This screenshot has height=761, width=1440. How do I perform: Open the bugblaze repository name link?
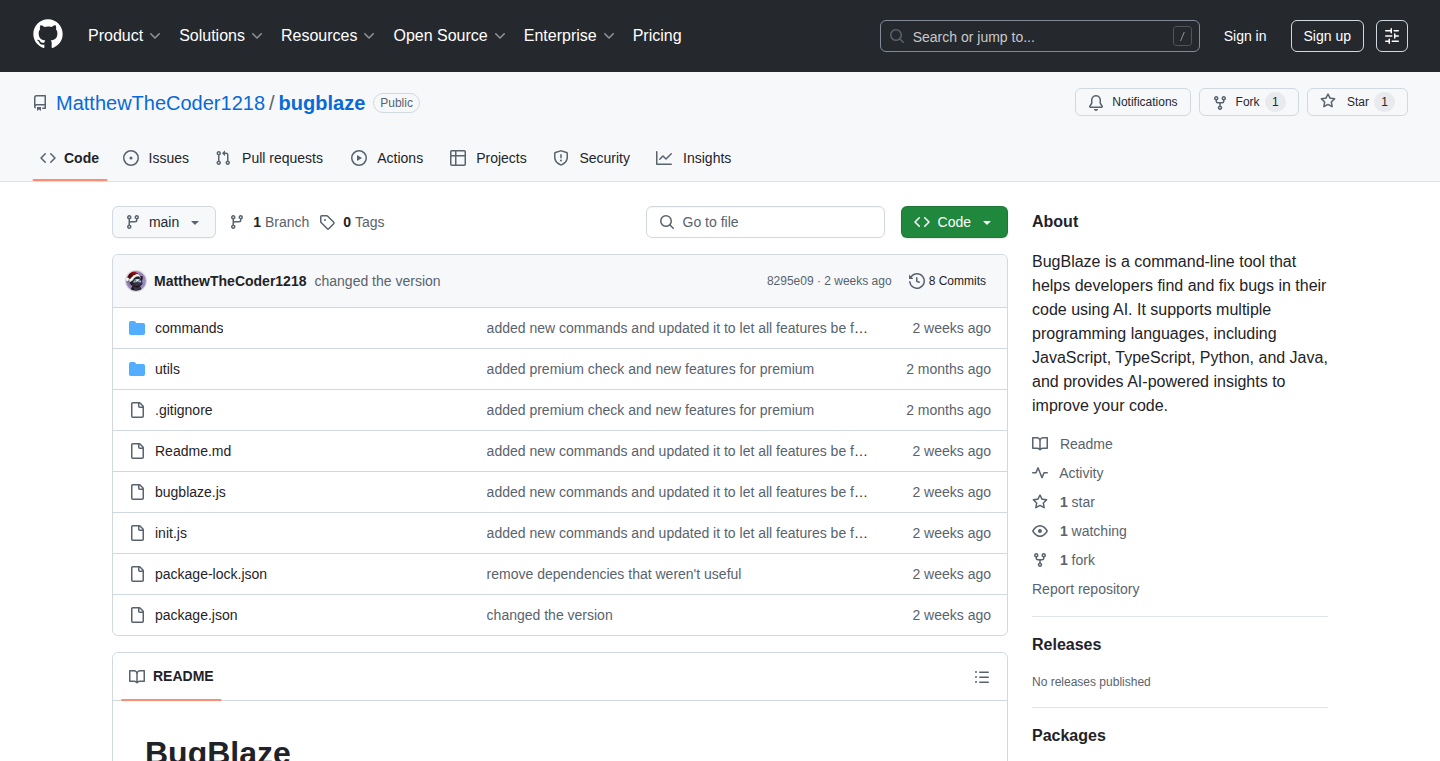[x=322, y=103]
